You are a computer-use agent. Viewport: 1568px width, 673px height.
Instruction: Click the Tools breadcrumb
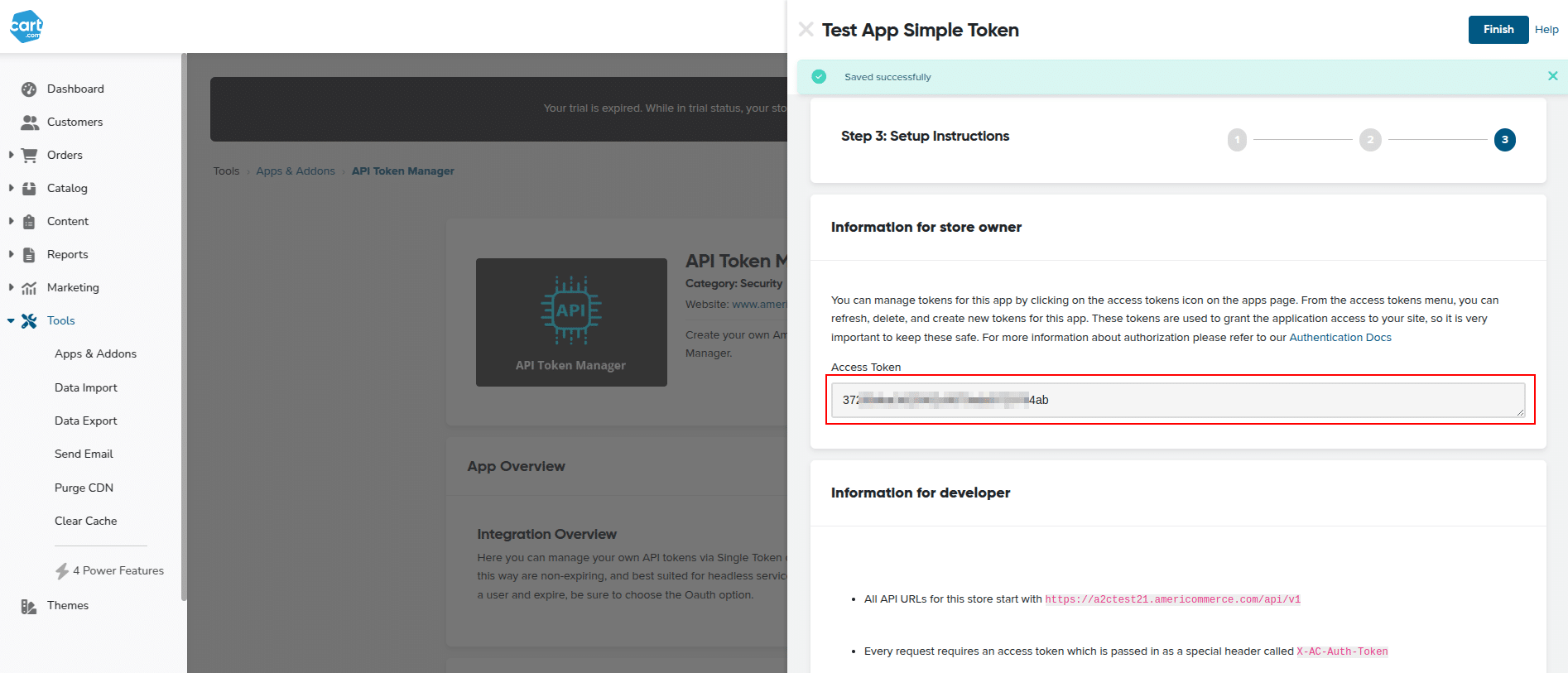[x=226, y=171]
